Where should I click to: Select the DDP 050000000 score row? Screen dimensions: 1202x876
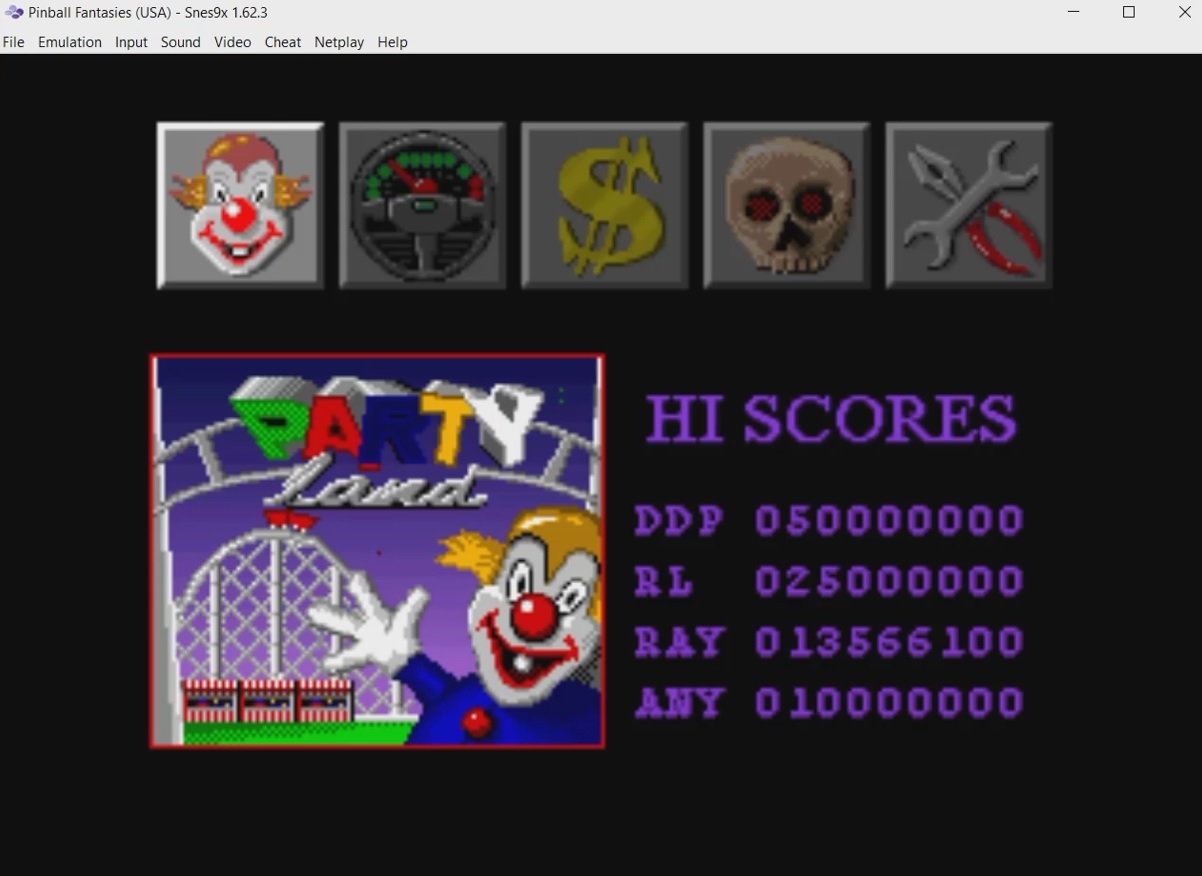tap(829, 520)
